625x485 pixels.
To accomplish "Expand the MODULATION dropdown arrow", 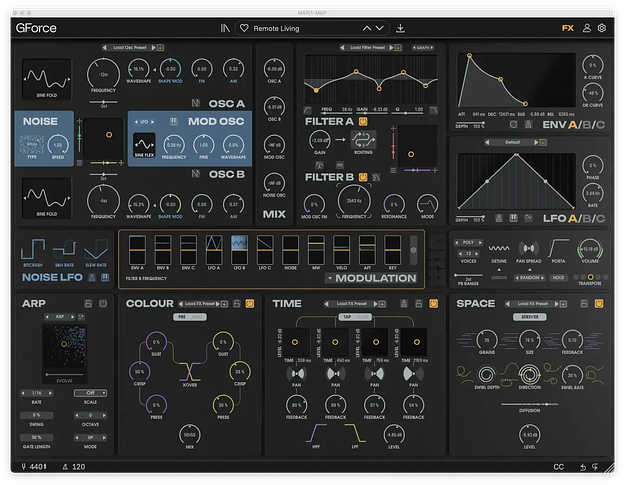I will (x=330, y=278).
